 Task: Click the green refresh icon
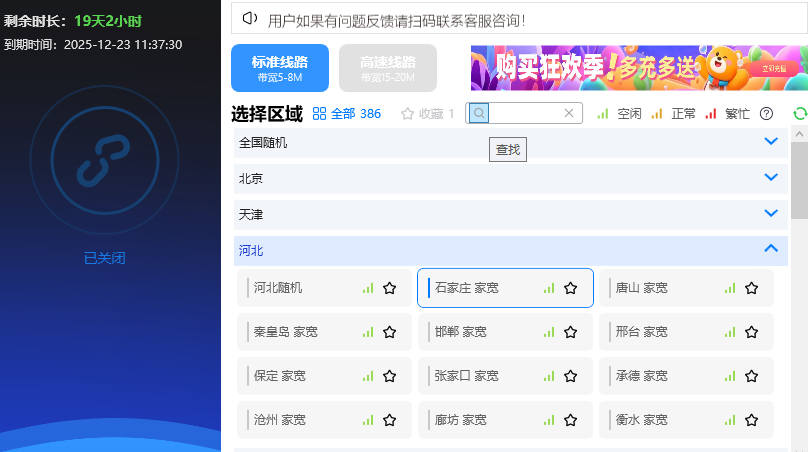tap(799, 114)
